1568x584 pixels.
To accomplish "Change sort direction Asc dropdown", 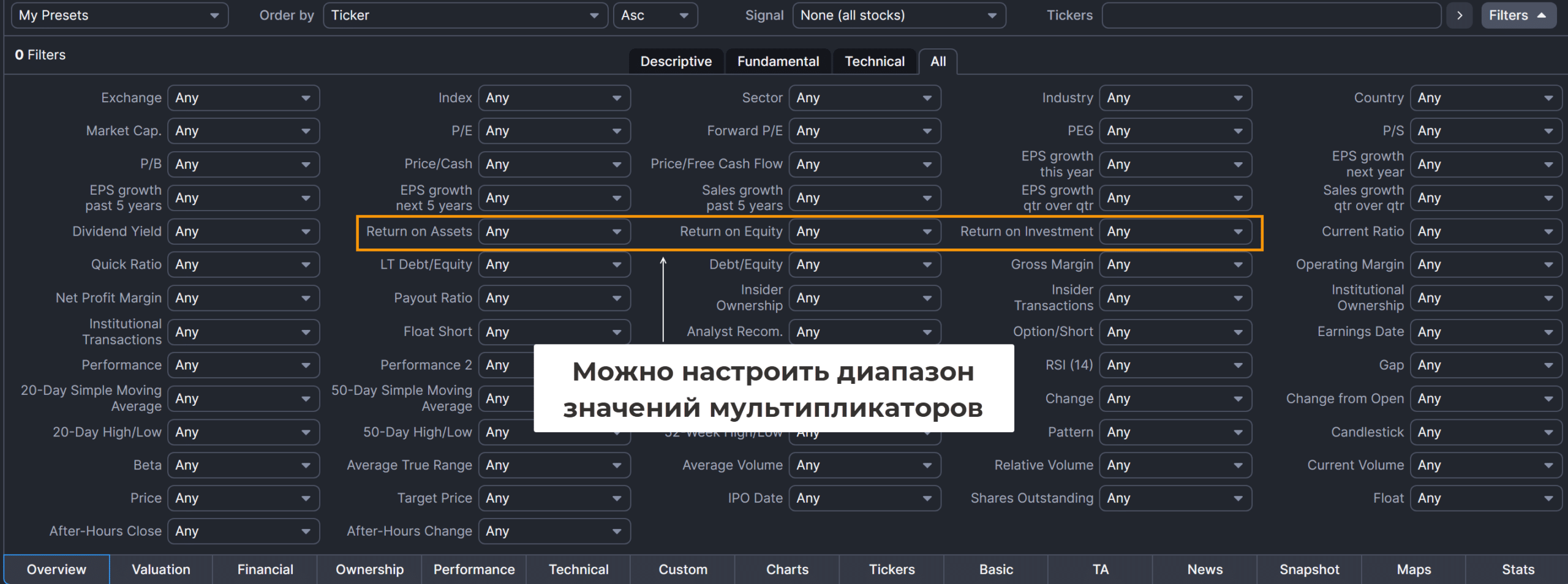I will tap(654, 15).
